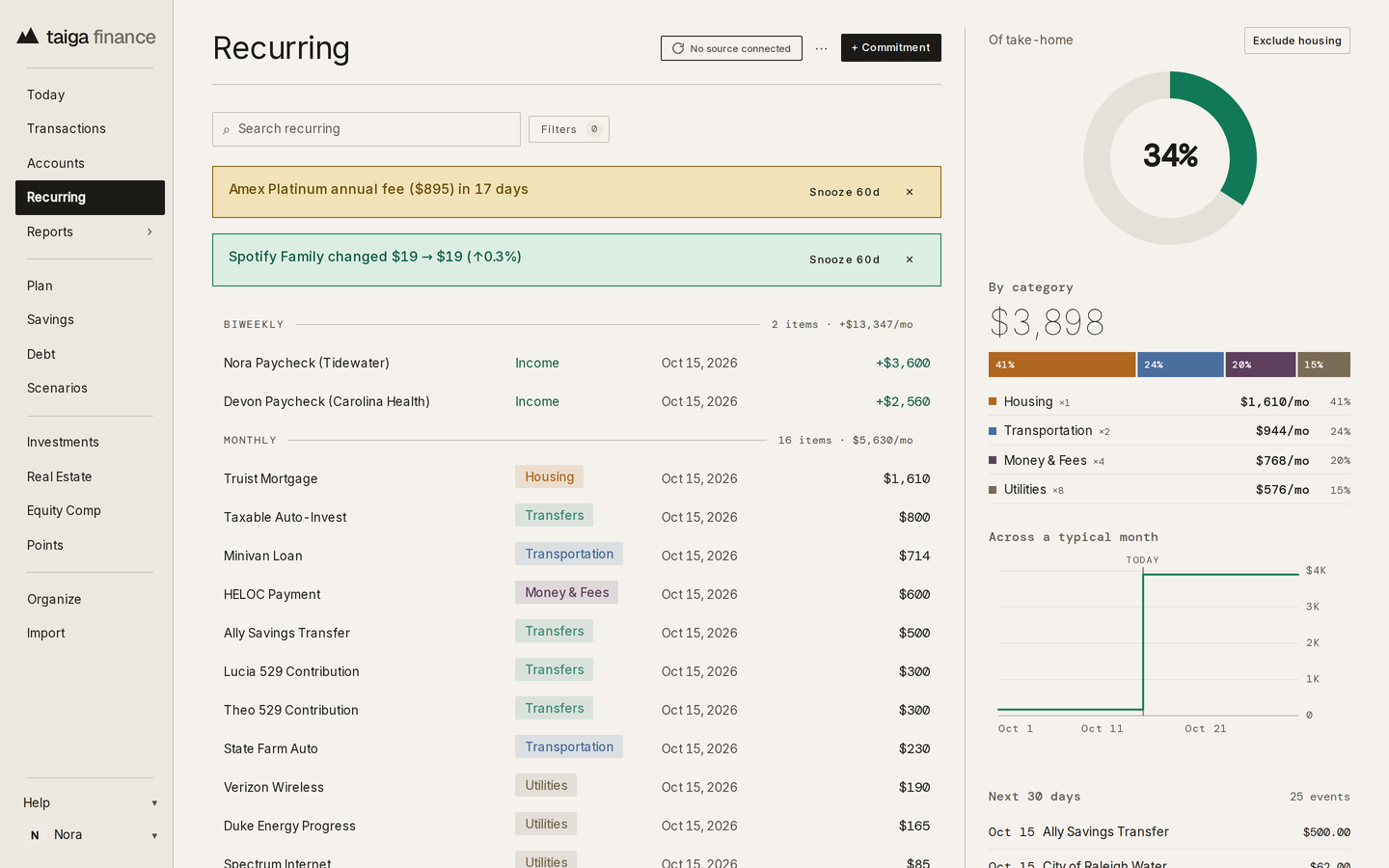The height and width of the screenshot is (868, 1389).
Task: Expand the Help dropdown arrow
Action: point(154,803)
